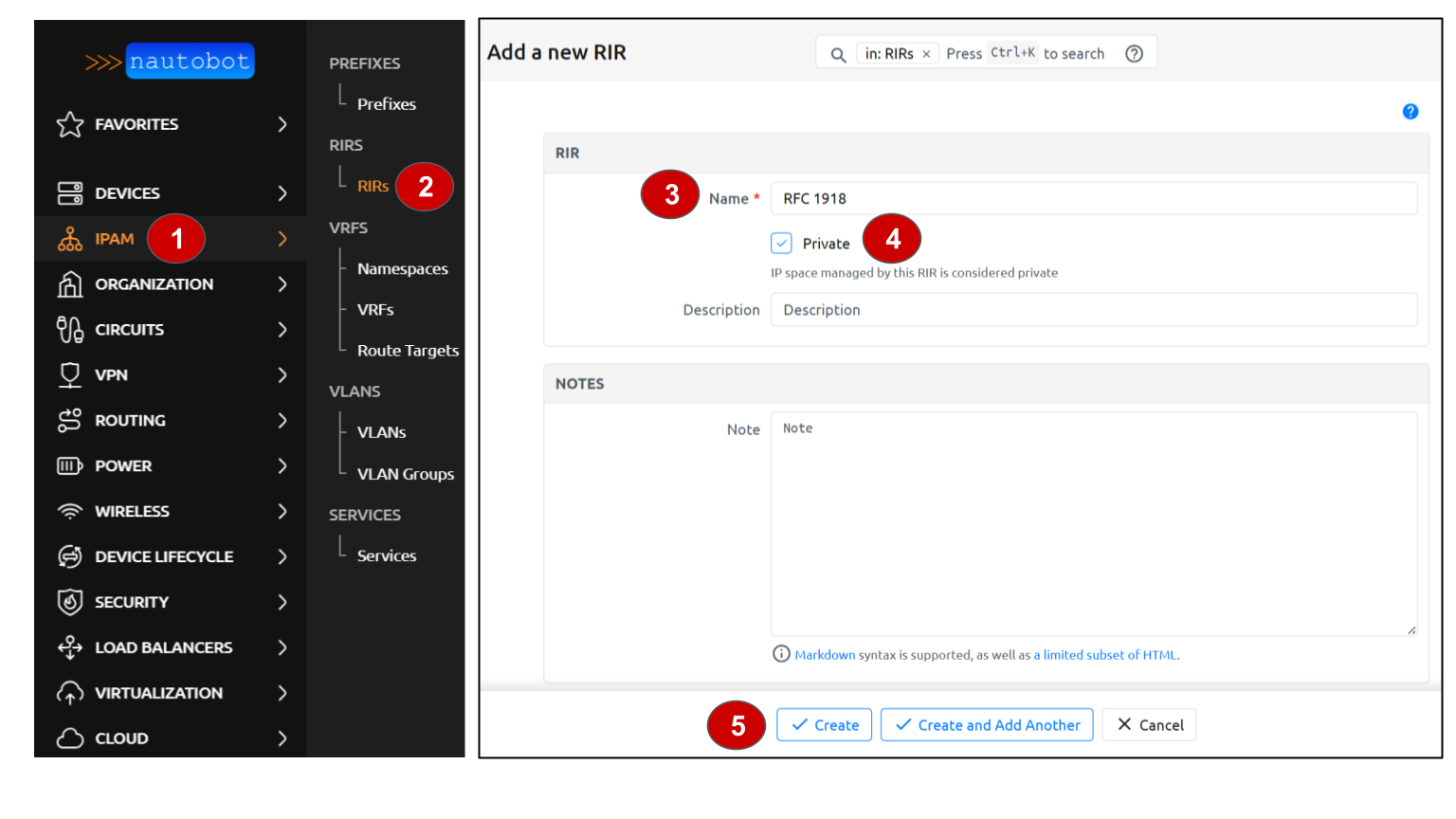This screenshot has height=819, width=1456.
Task: Click inside the Note text area
Action: click(x=1093, y=523)
